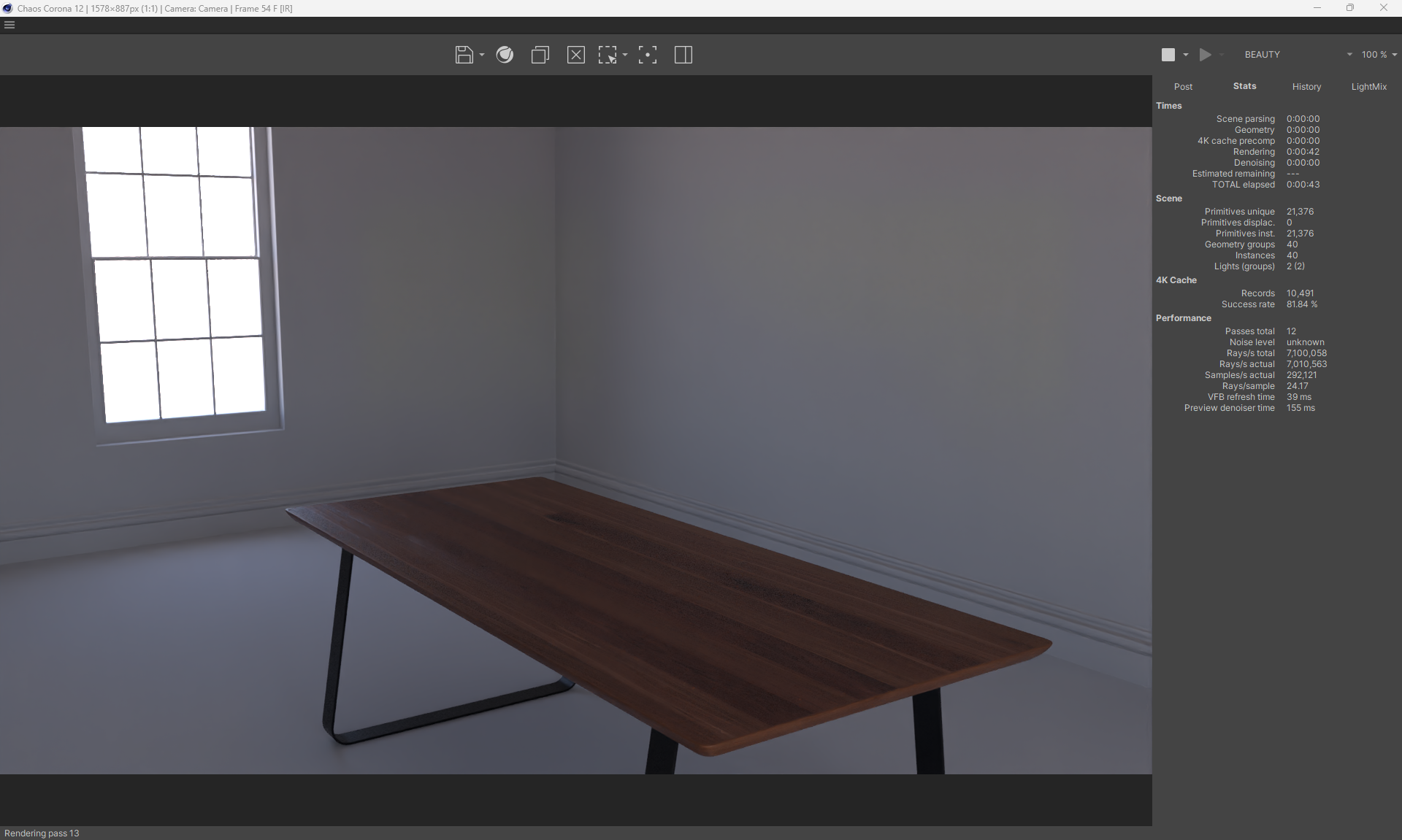Click the save image floppy icon
This screenshot has width=1402, height=840.
tap(464, 55)
